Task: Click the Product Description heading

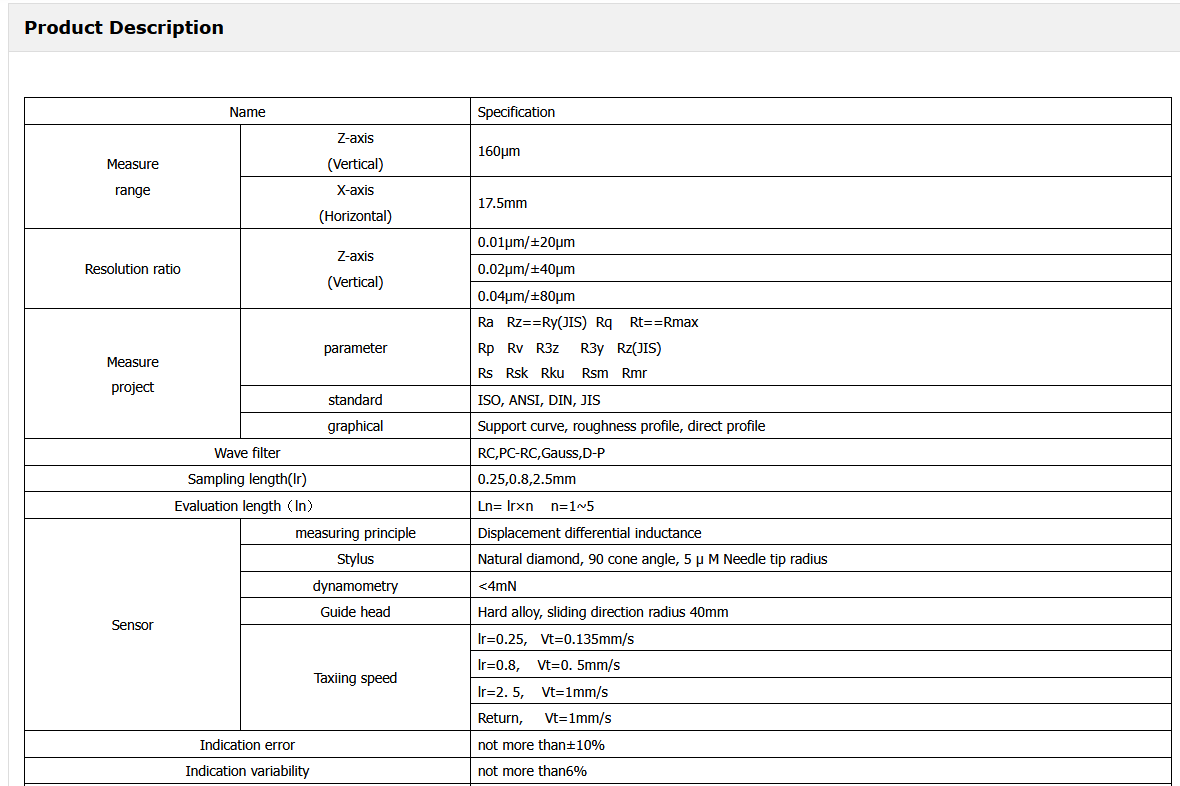Action: (124, 28)
